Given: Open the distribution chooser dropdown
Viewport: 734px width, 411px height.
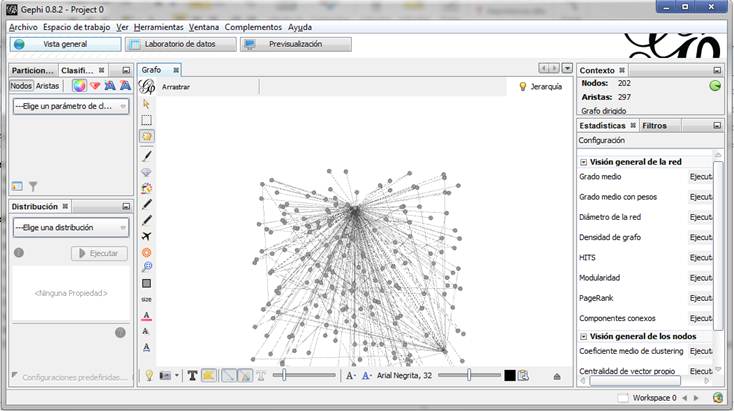Looking at the screenshot, I should (x=70, y=228).
